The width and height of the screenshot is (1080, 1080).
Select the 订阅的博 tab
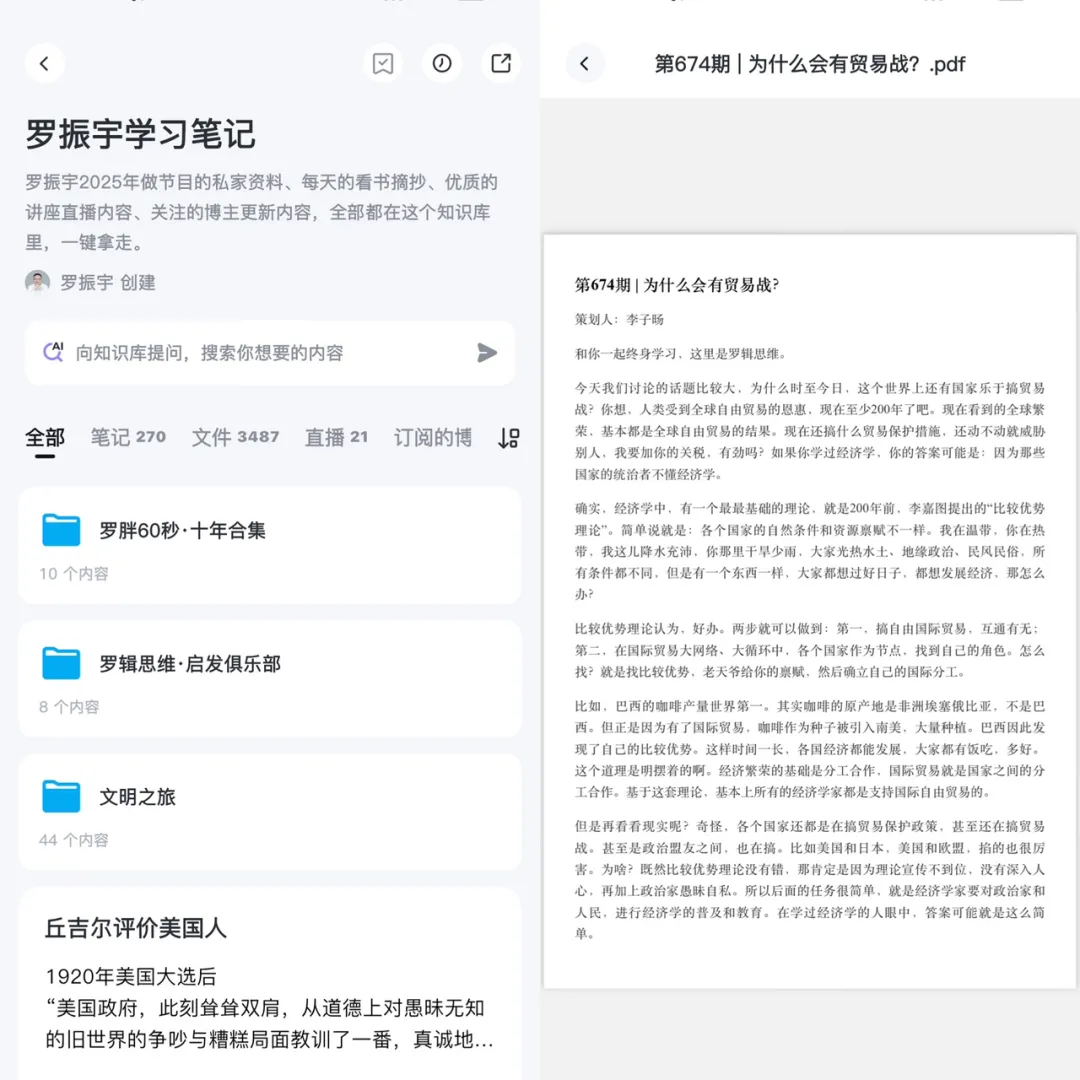click(432, 438)
